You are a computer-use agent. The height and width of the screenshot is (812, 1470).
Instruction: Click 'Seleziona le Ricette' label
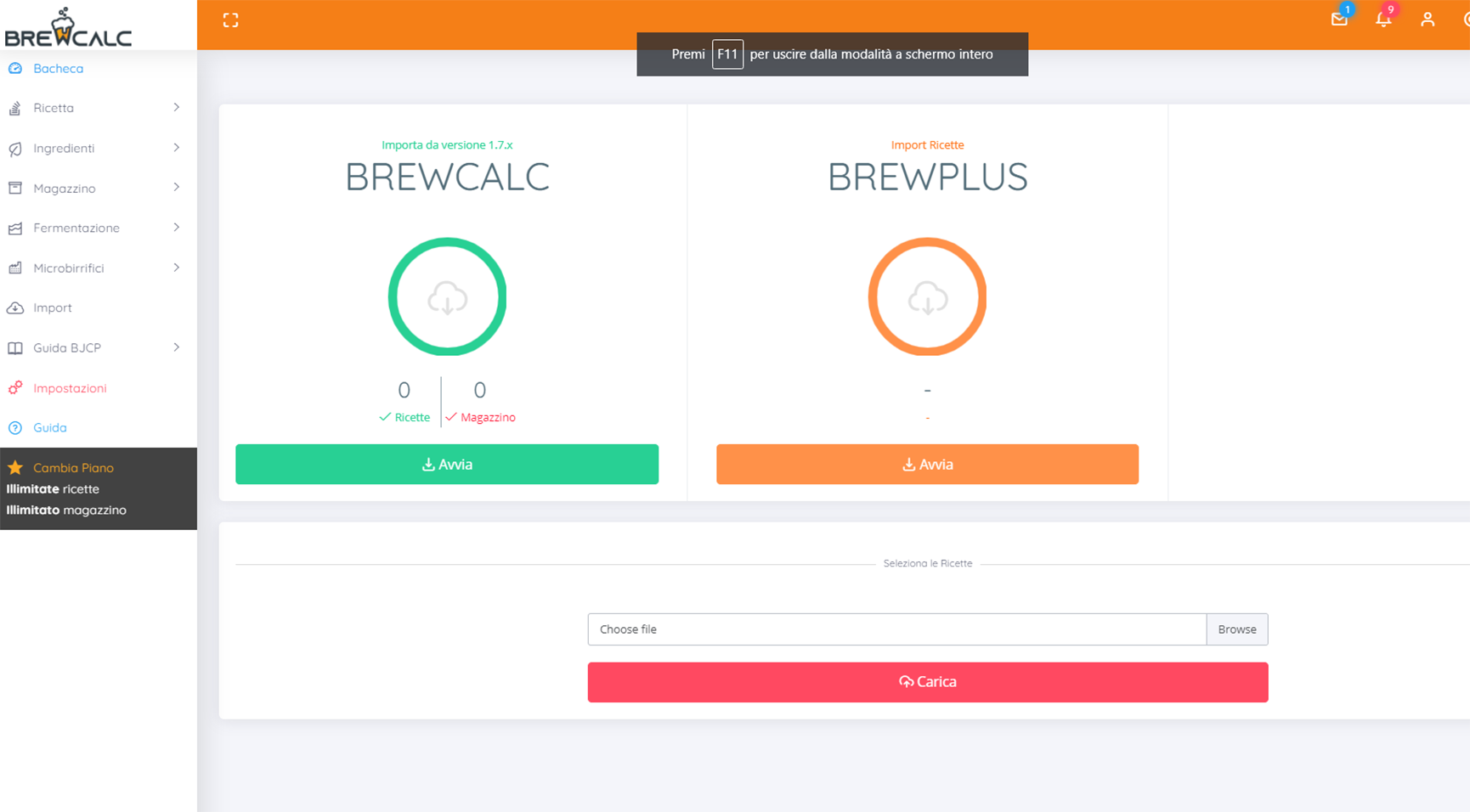coord(928,564)
